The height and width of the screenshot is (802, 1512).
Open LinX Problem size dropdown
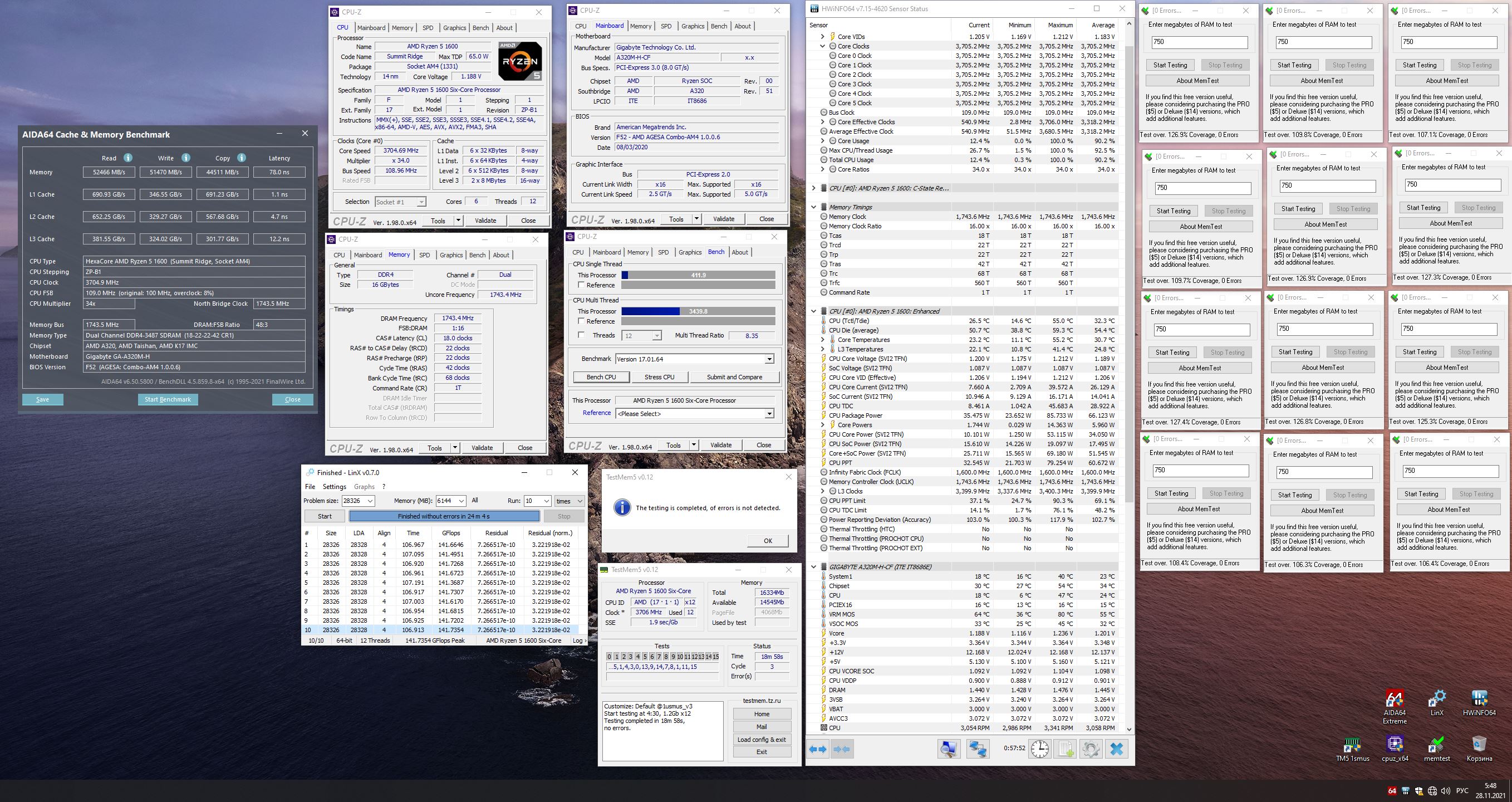370,501
